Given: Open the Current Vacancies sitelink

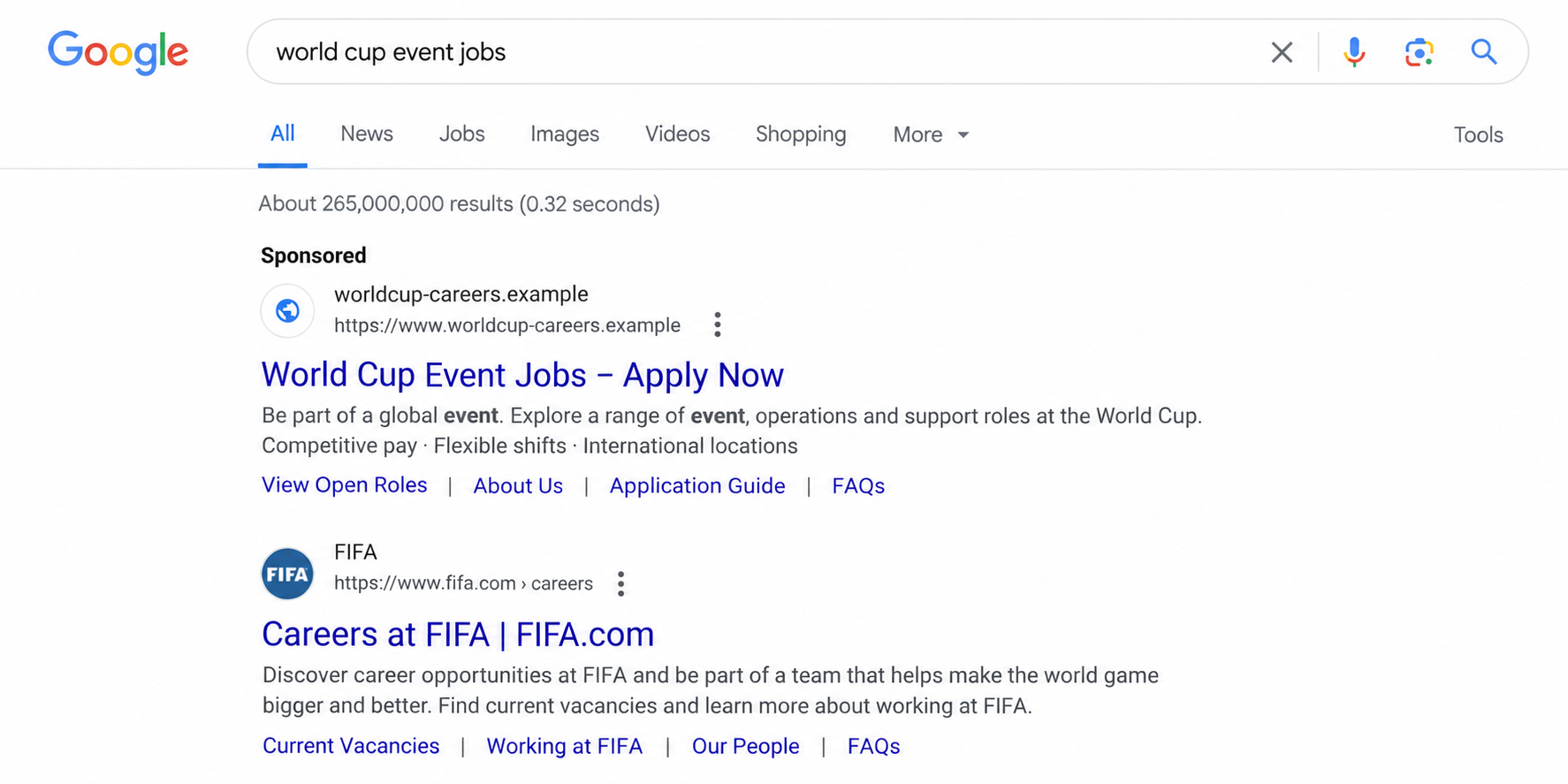Looking at the screenshot, I should click(x=351, y=746).
